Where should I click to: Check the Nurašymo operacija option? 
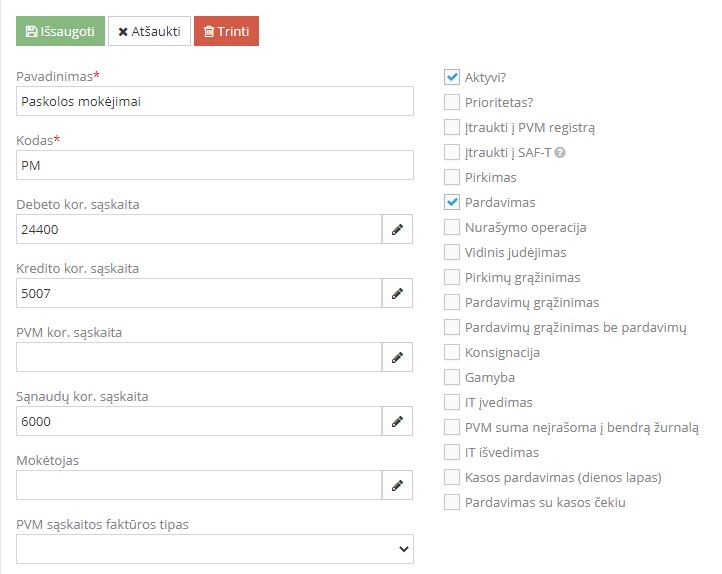click(452, 227)
